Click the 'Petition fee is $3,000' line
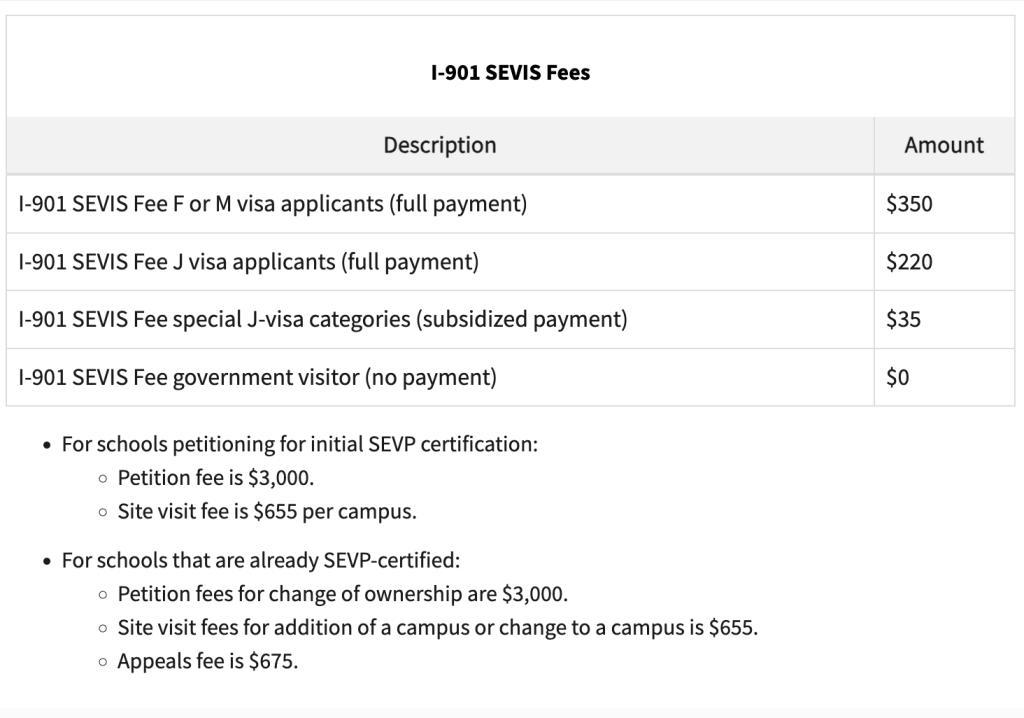 pyautogui.click(x=216, y=478)
